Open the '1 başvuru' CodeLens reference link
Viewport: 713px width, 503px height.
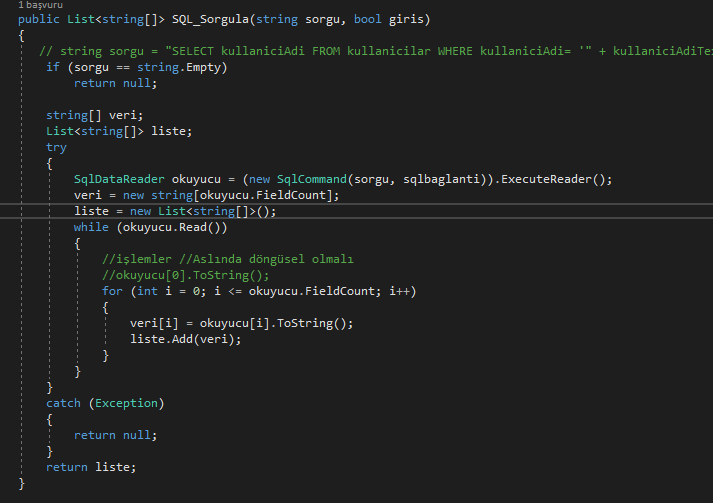point(40,5)
